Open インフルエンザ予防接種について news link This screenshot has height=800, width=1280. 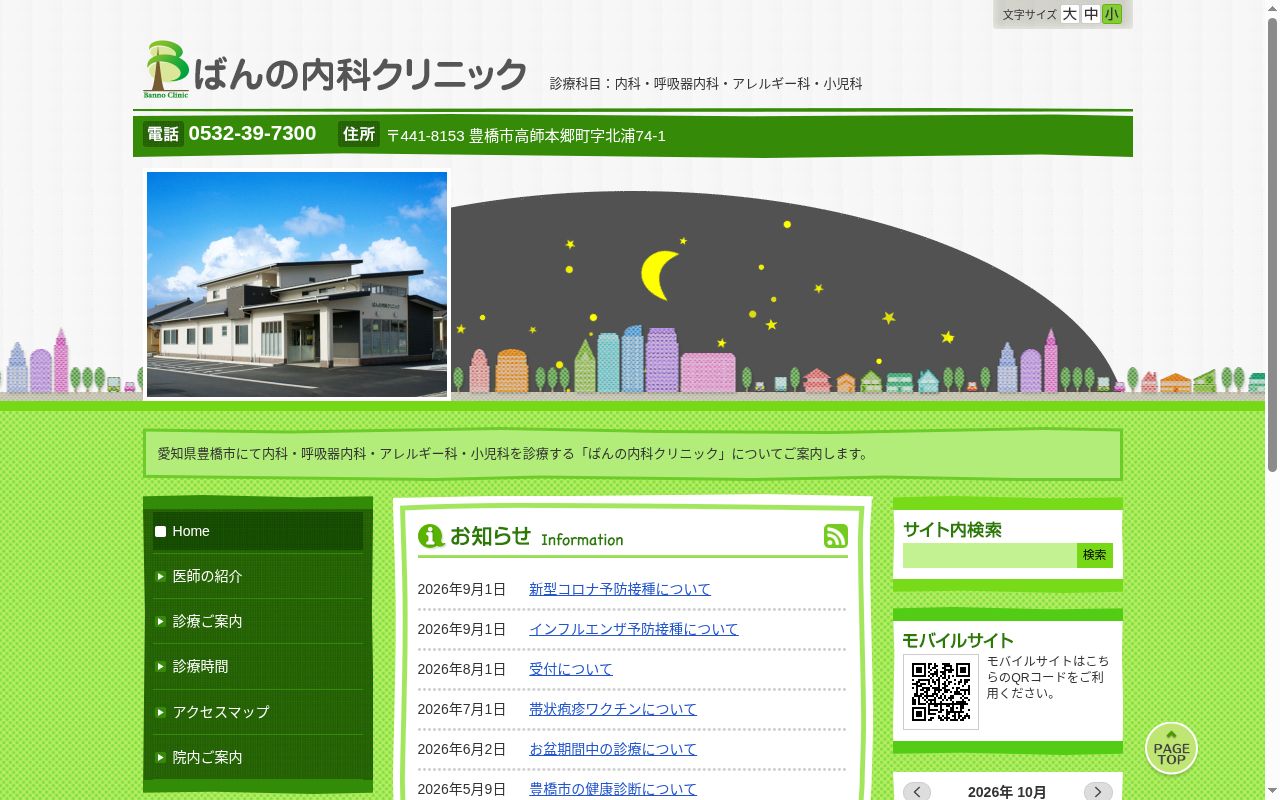click(x=634, y=629)
